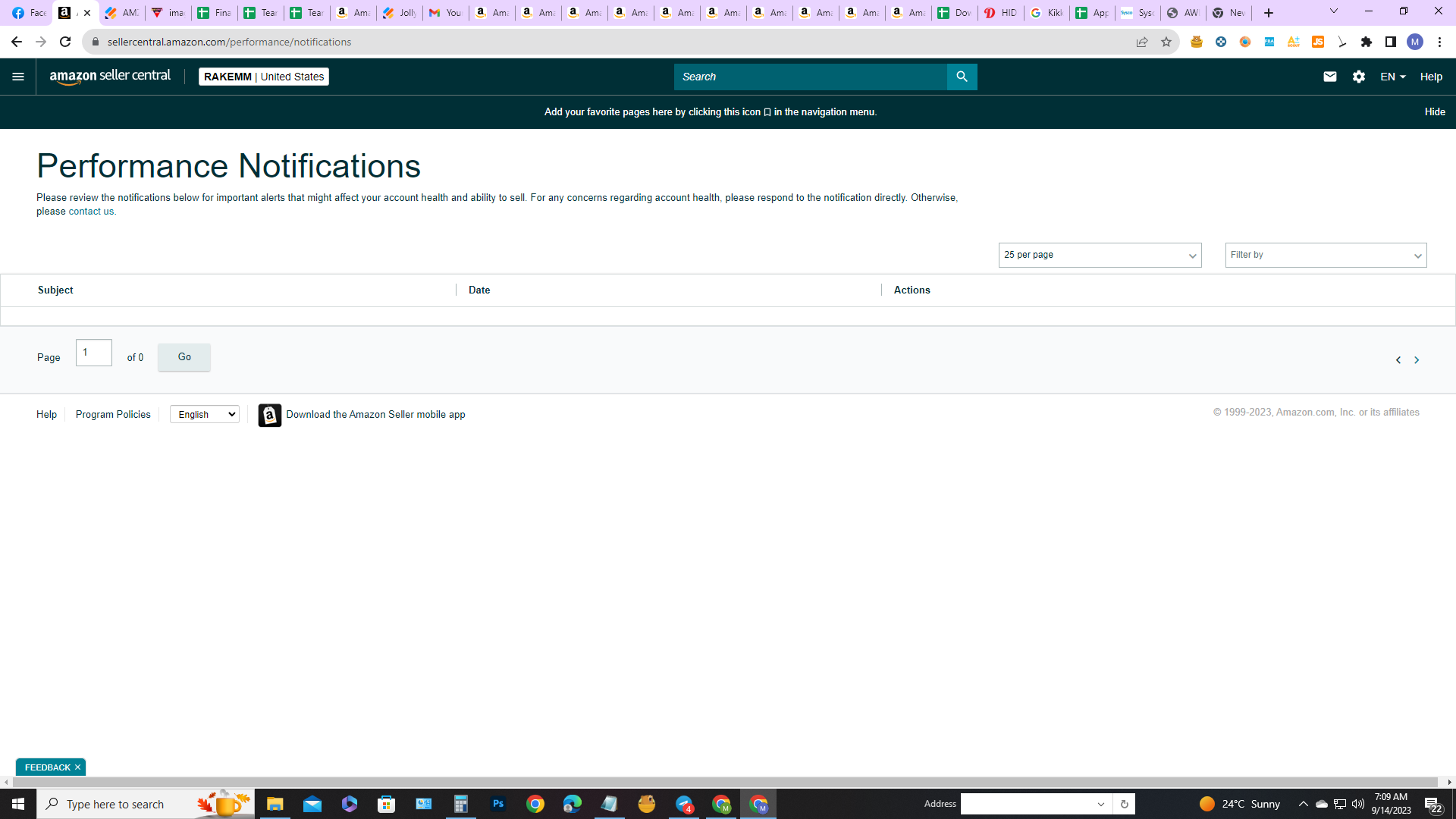The height and width of the screenshot is (819, 1456).
Task: Switch to the YouTube Gmail tab
Action: tap(446, 13)
